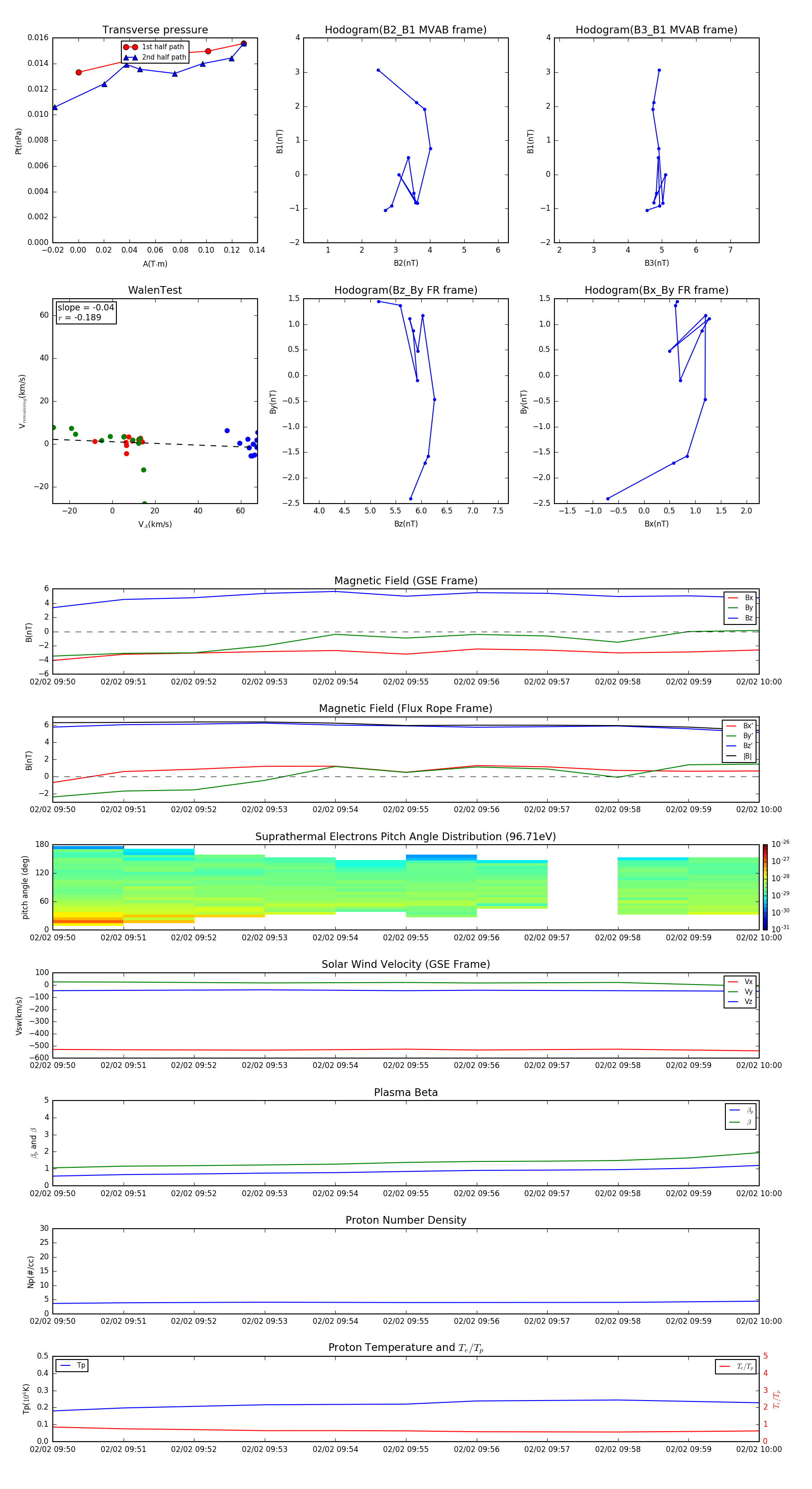Click the 'Hodogram(B3_B1 MVAB frame)' title
Viewport: 812px width, 1489px height.
click(656, 30)
